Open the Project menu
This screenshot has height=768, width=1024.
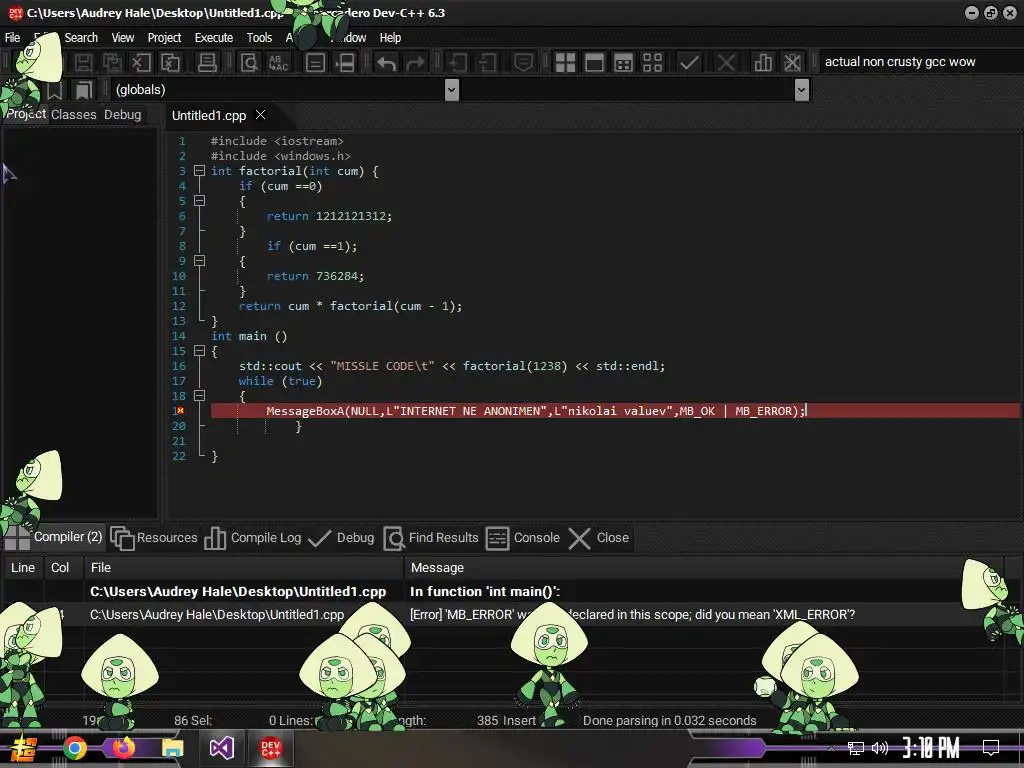coord(164,38)
